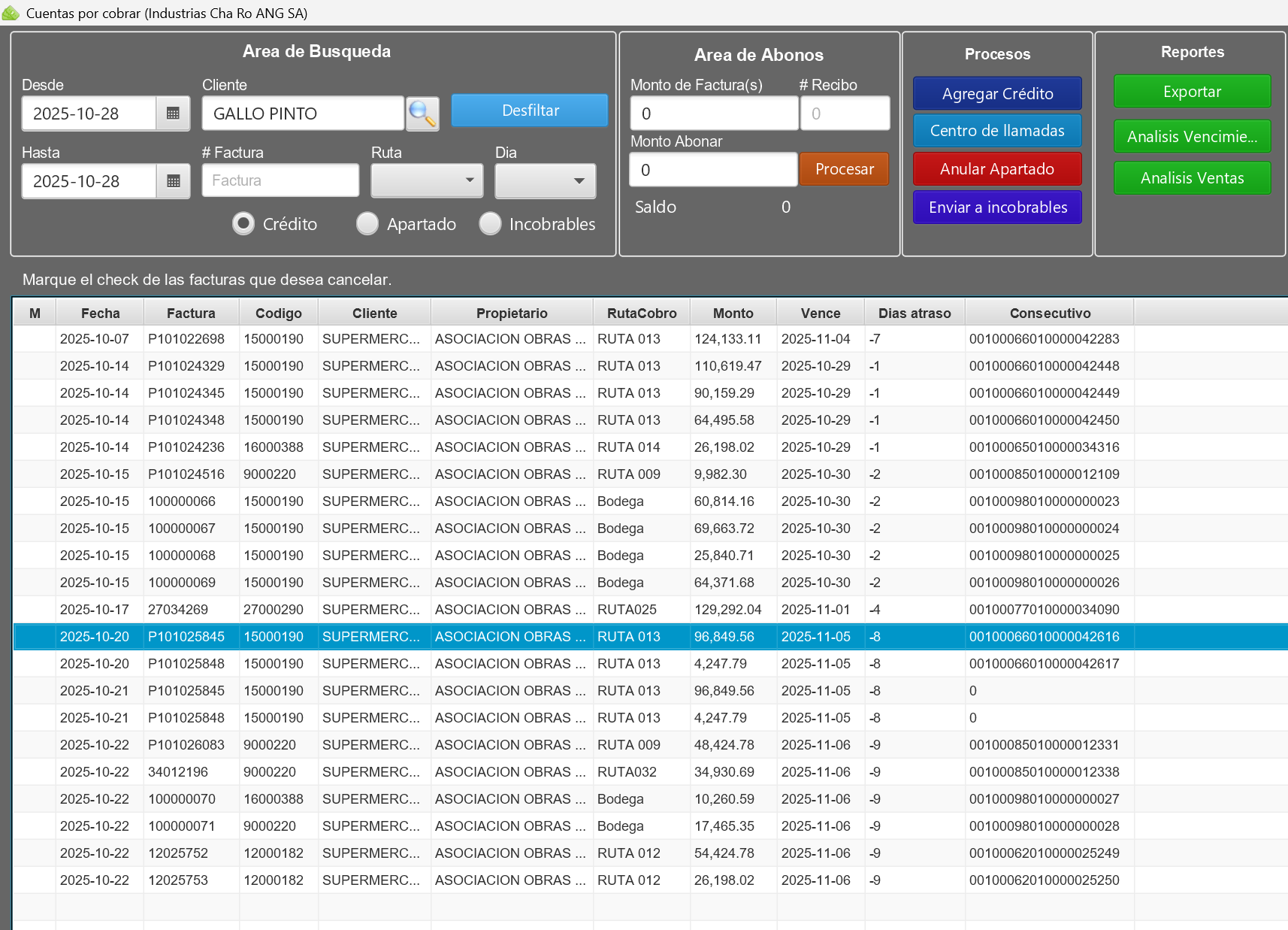The image size is (1288, 930).
Task: Click the # Factura input field
Action: [280, 181]
